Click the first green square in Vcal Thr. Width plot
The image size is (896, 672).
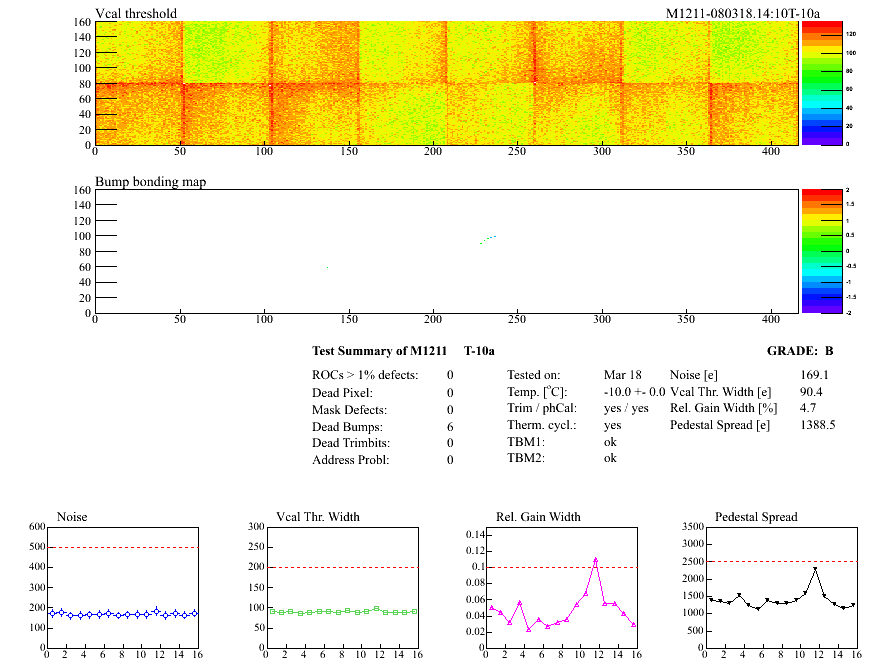[x=271, y=610]
